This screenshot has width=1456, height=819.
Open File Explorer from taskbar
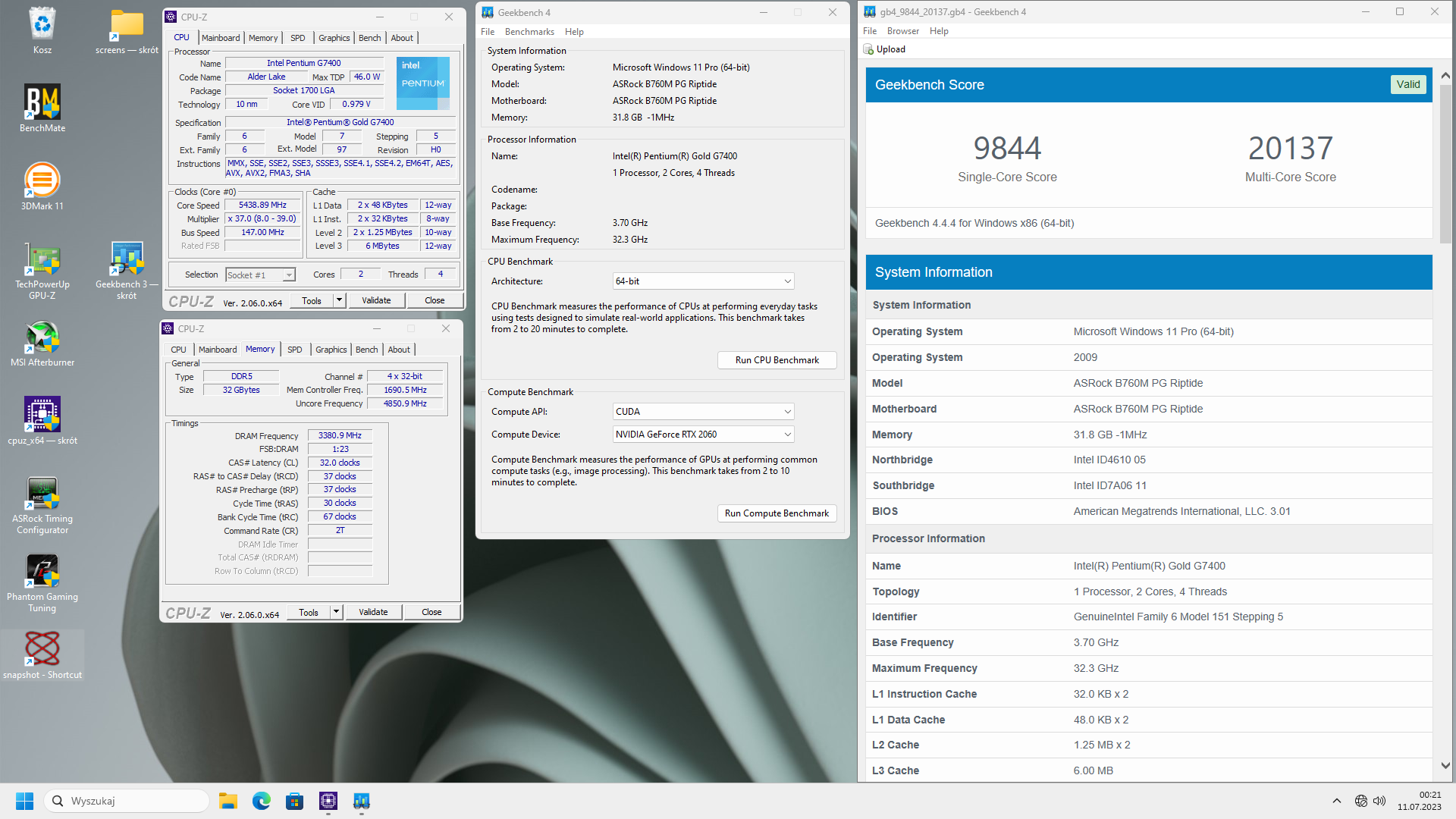[x=228, y=801]
